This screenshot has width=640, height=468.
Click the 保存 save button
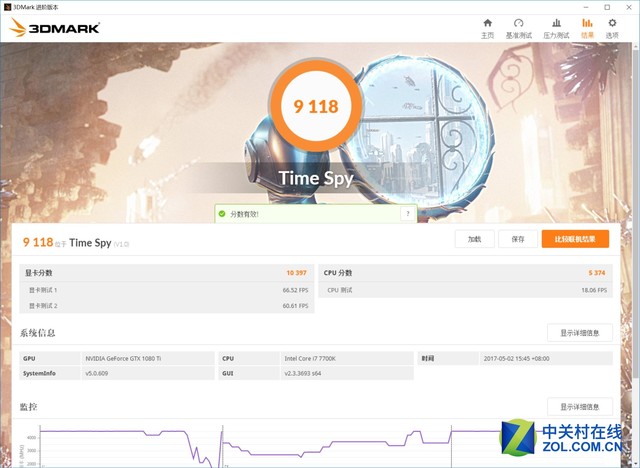tap(517, 239)
